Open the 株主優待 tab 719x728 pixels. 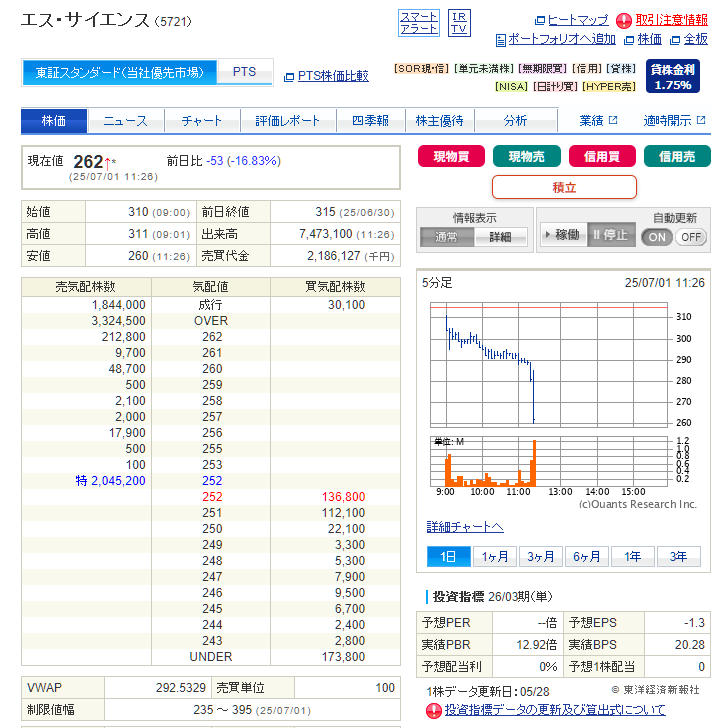[x=440, y=121]
